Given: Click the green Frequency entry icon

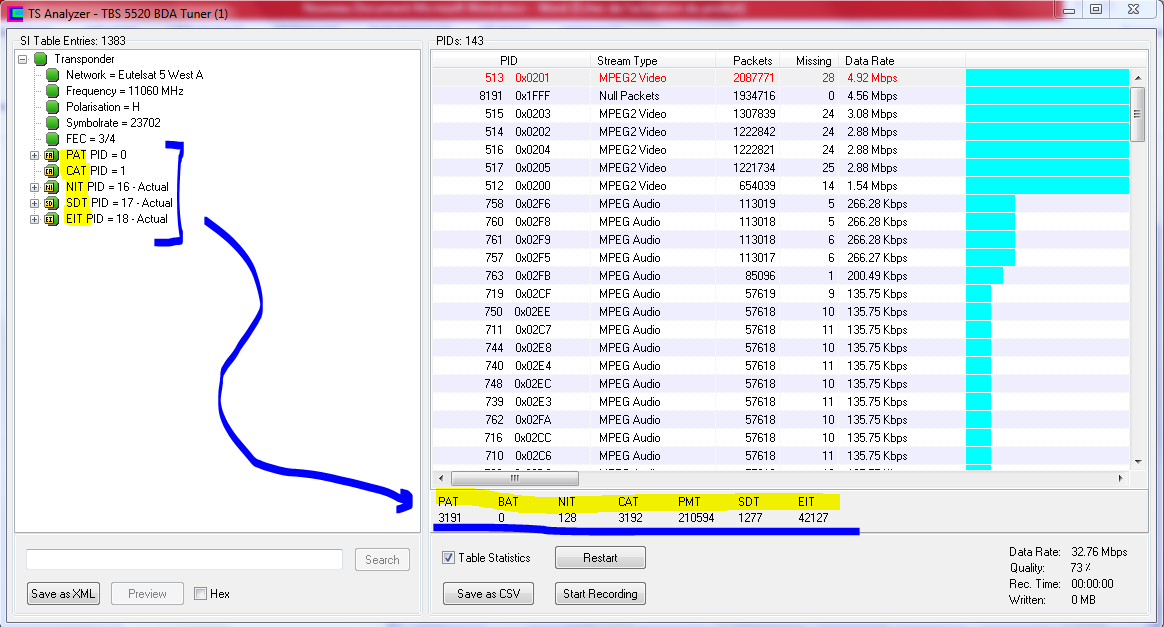Looking at the screenshot, I should 54,91.
